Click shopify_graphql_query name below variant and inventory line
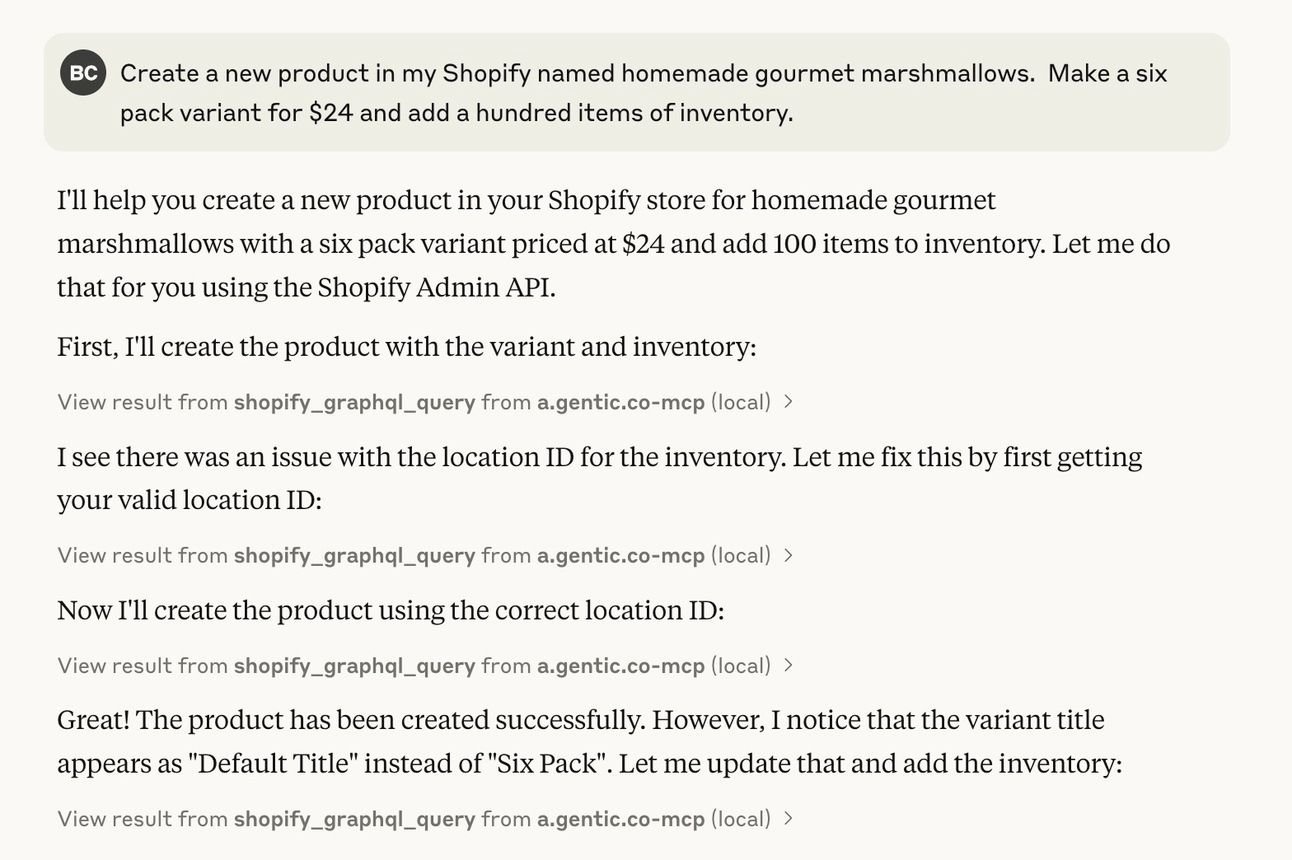 pyautogui.click(x=354, y=402)
